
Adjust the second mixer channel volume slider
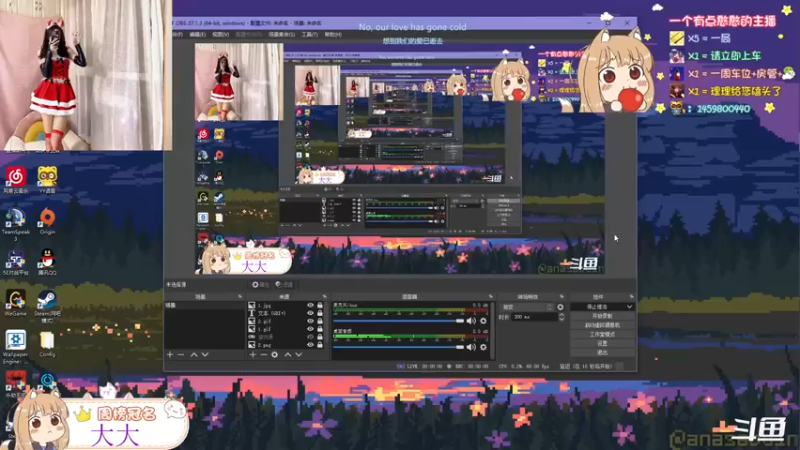398,347
